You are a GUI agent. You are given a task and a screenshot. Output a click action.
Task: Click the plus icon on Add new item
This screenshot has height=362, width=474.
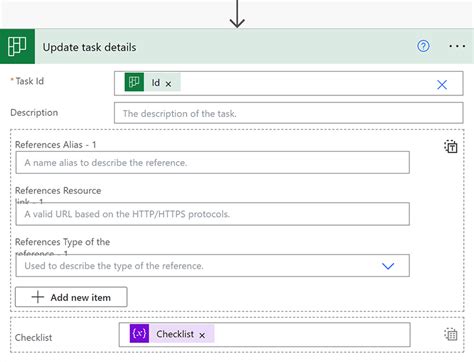click(38, 297)
